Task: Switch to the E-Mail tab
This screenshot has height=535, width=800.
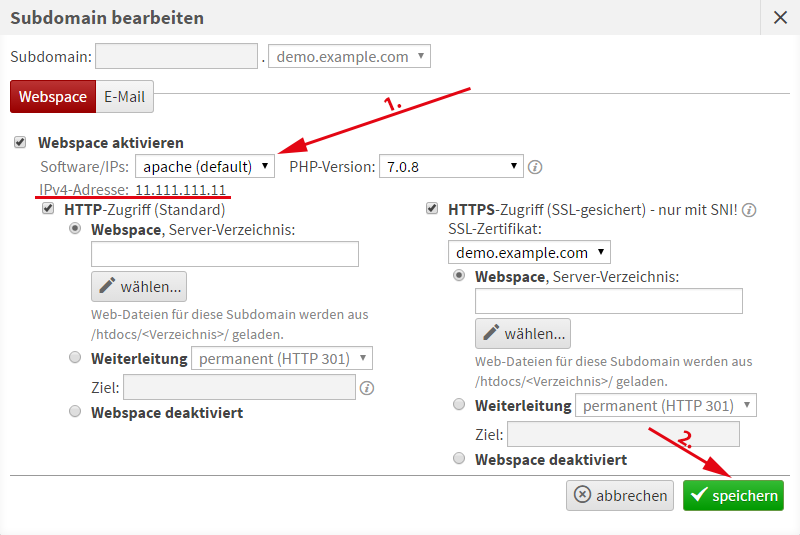Action: pyautogui.click(x=125, y=97)
